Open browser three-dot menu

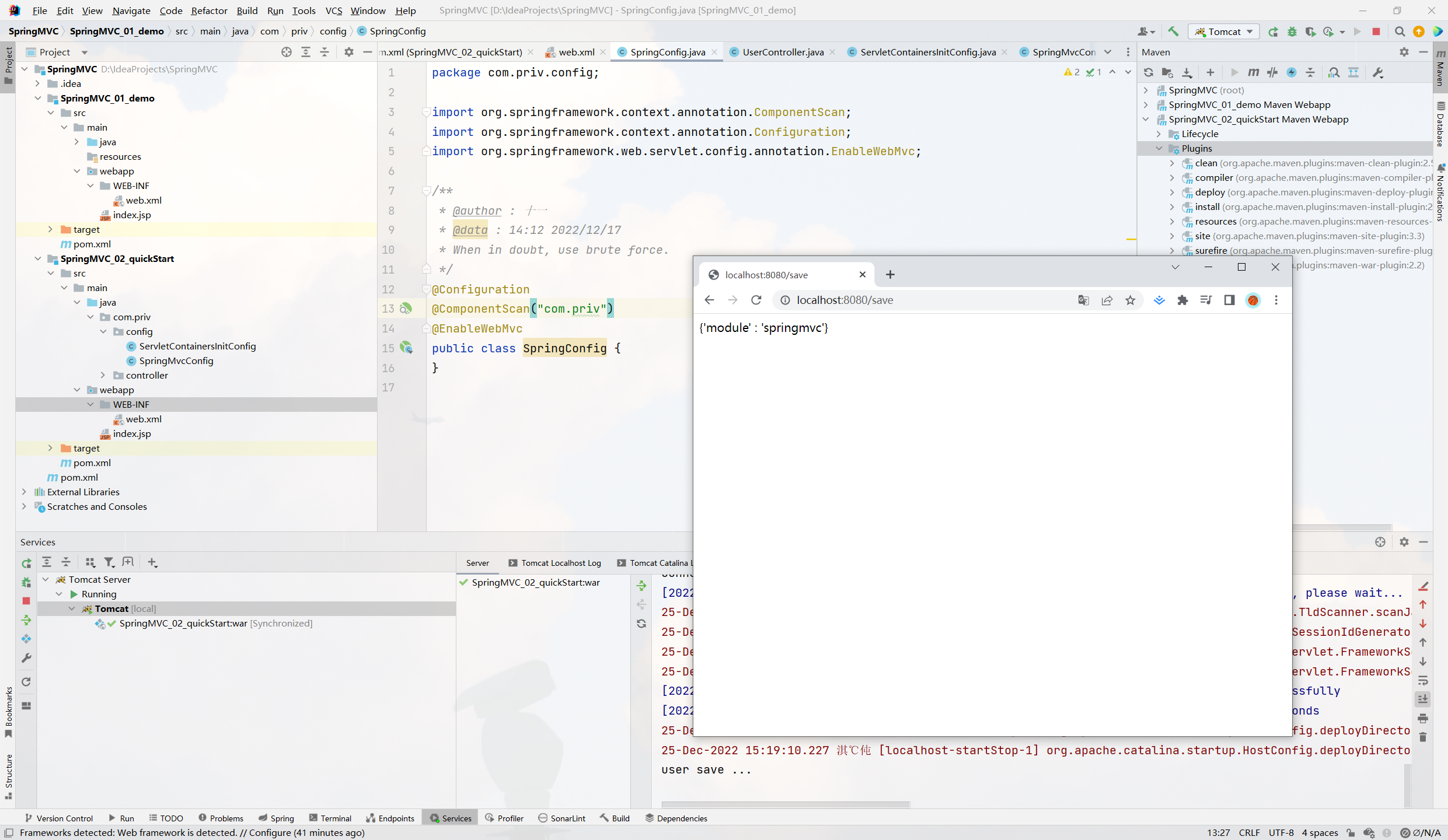tap(1276, 300)
